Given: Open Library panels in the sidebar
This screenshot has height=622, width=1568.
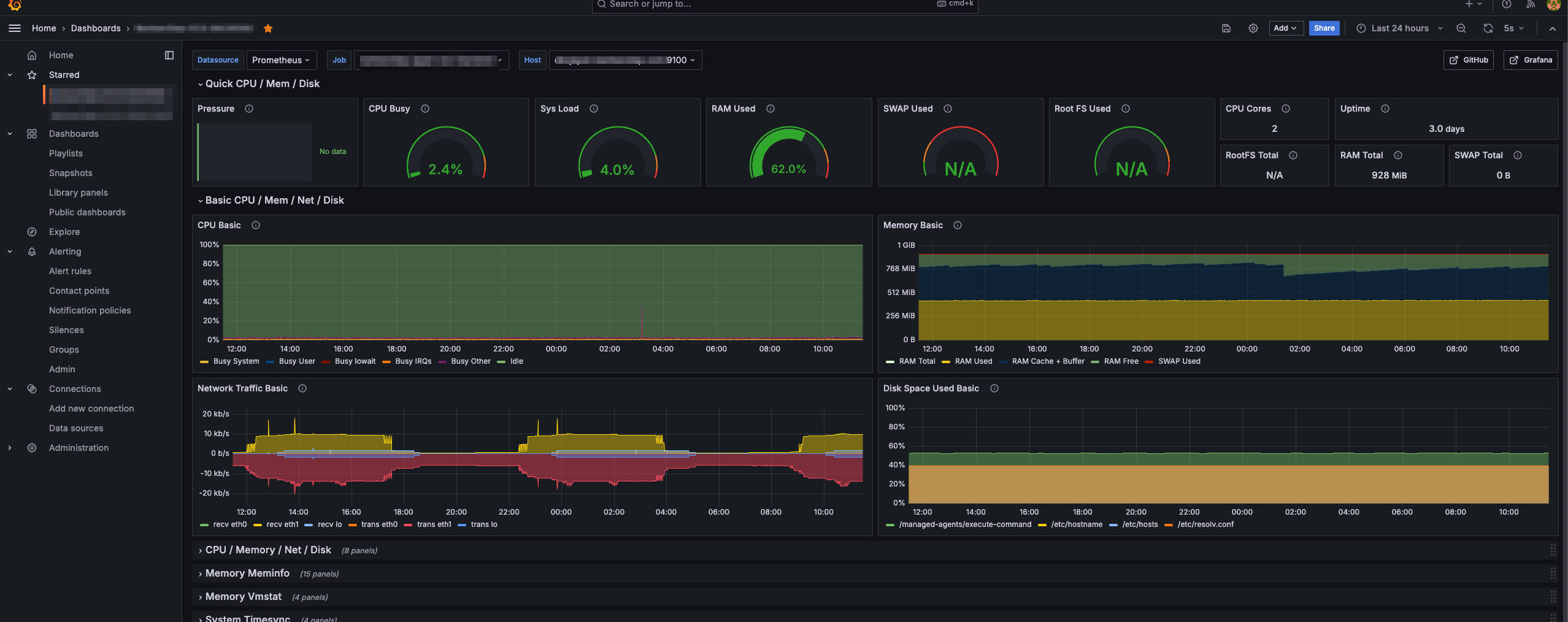Looking at the screenshot, I should tap(79, 193).
